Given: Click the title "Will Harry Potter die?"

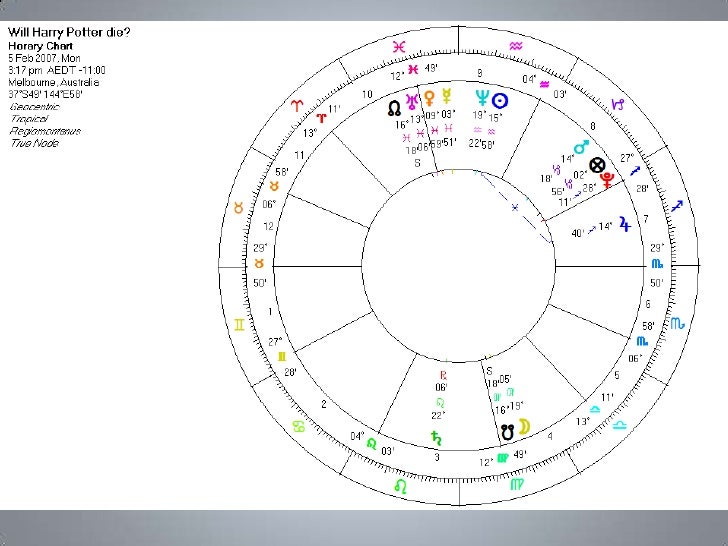Looking at the screenshot, I should click(69, 32).
